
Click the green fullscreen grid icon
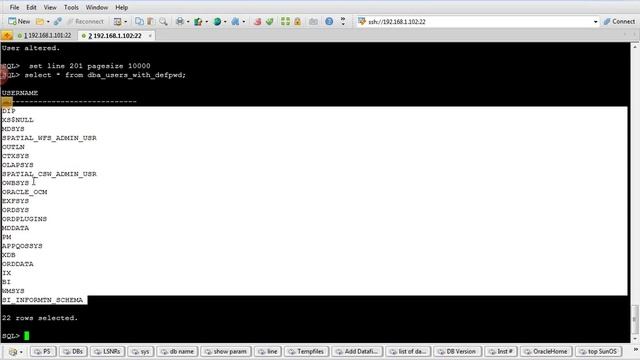pyautogui.click(x=285, y=21)
